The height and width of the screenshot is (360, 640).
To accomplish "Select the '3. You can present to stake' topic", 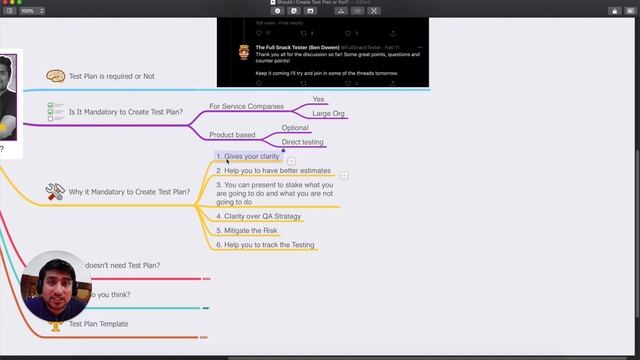I will point(275,193).
